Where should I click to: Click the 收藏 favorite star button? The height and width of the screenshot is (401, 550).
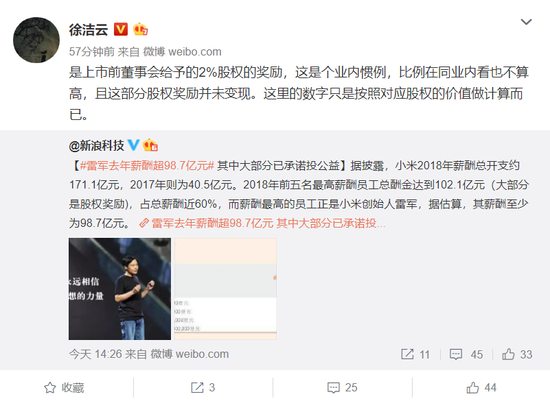[64, 388]
